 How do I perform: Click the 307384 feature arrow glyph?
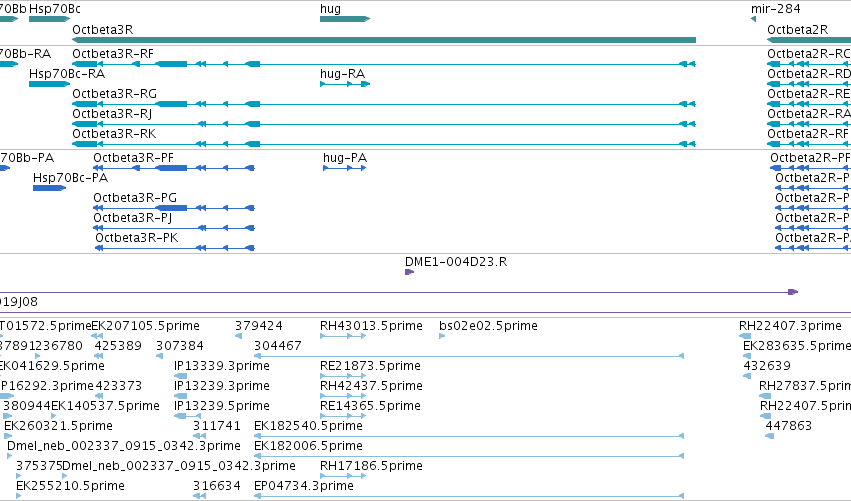pos(160,356)
